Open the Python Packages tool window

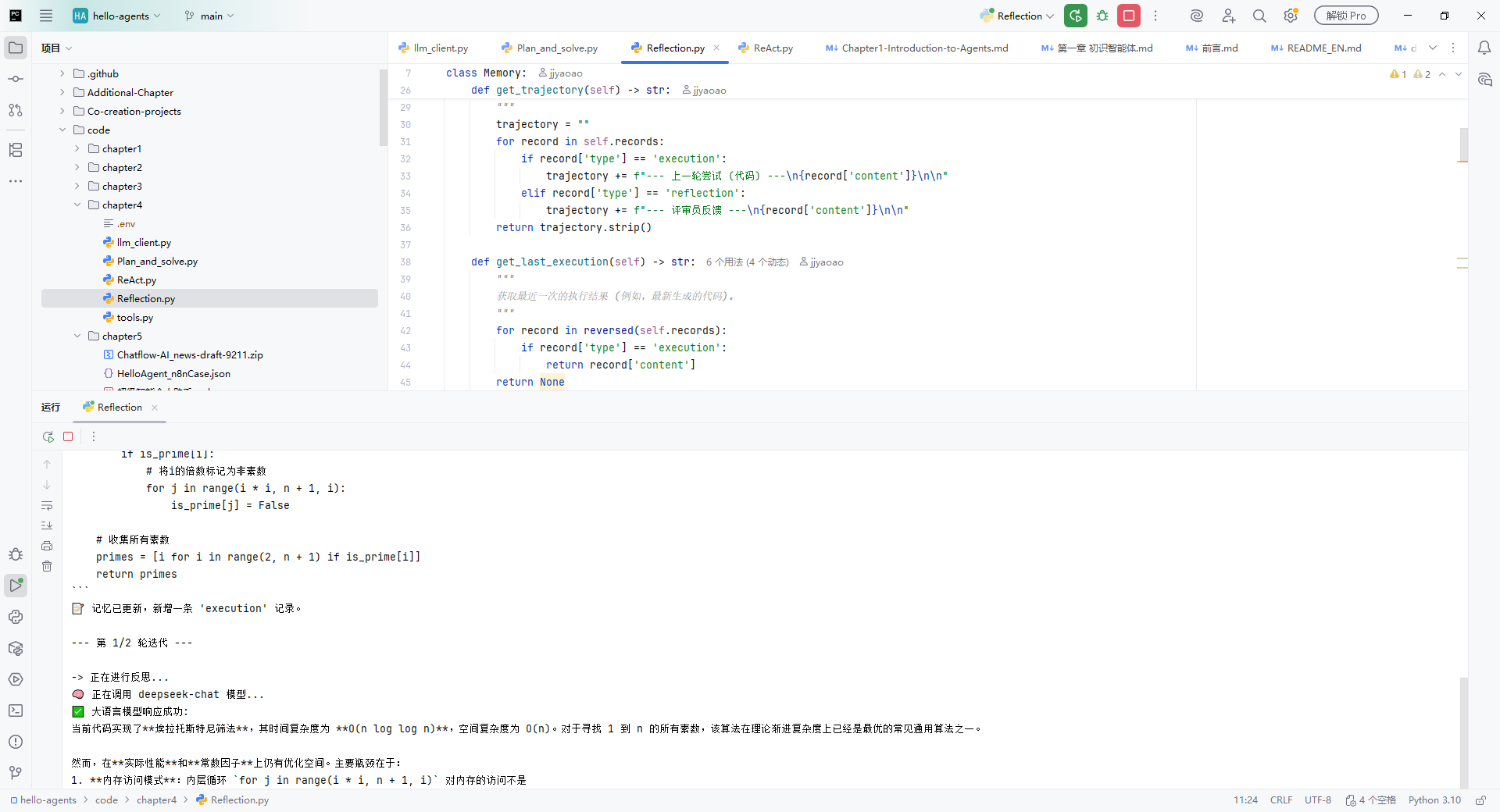[x=16, y=648]
